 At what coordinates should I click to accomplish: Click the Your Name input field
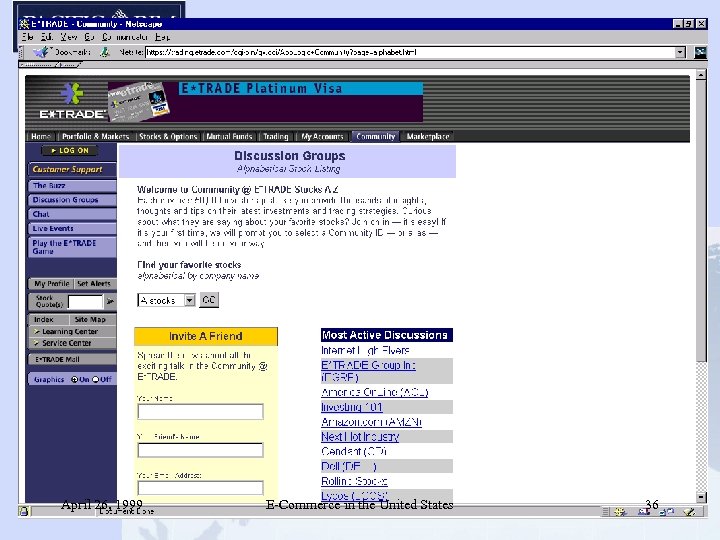200,412
